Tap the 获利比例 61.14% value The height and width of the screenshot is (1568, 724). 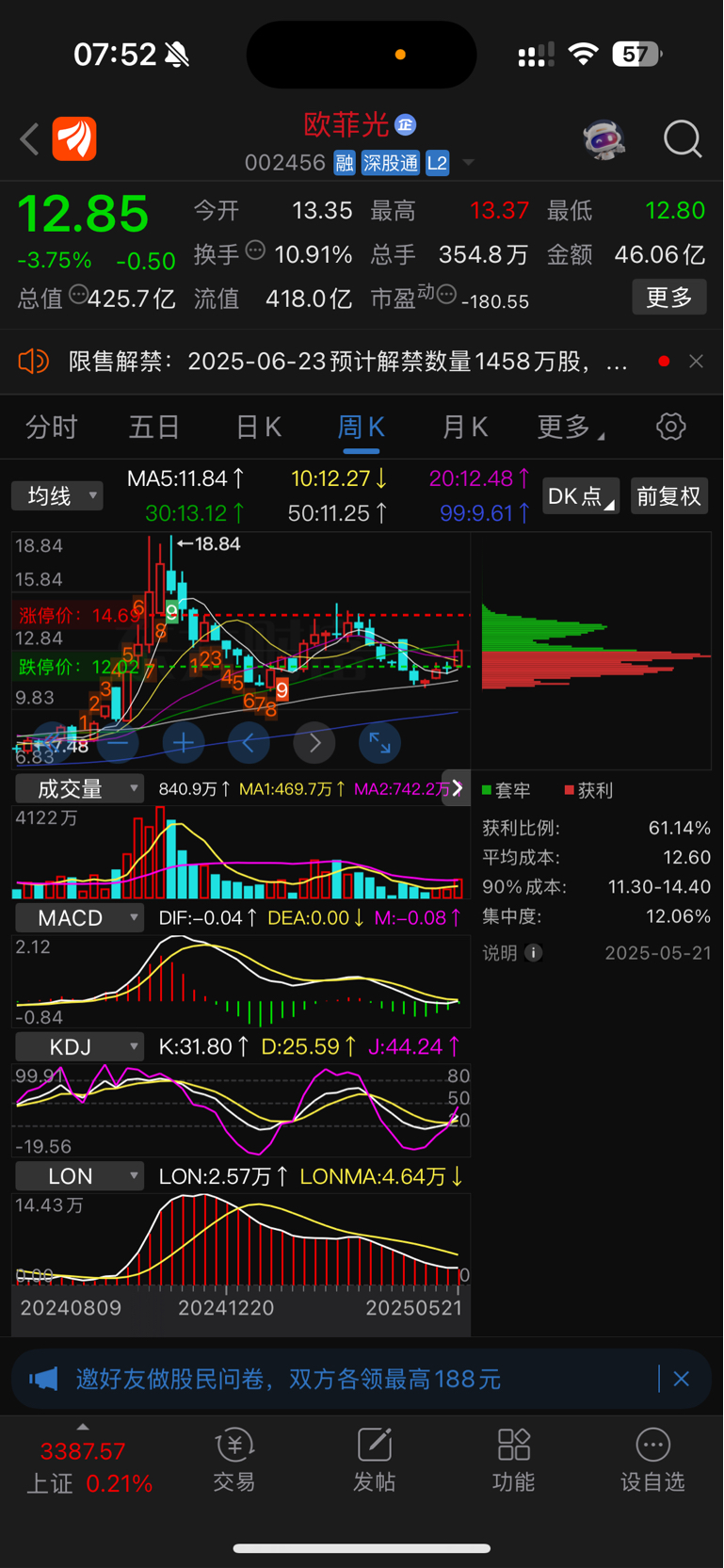[x=680, y=828]
